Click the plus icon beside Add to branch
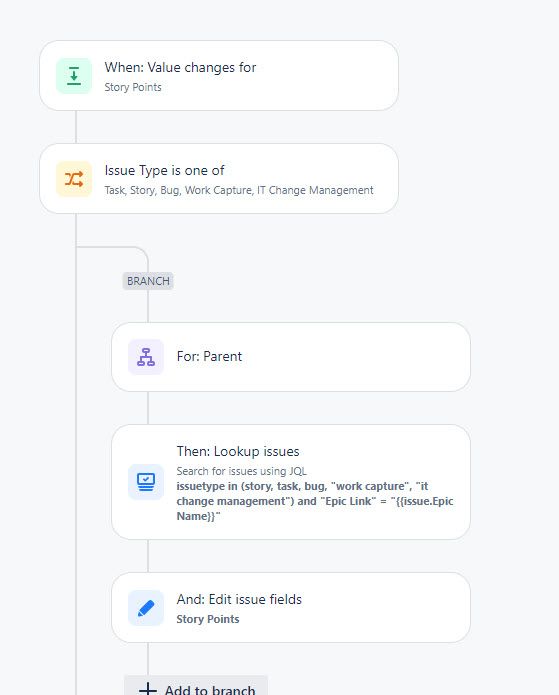This screenshot has height=695, width=559. [148, 690]
